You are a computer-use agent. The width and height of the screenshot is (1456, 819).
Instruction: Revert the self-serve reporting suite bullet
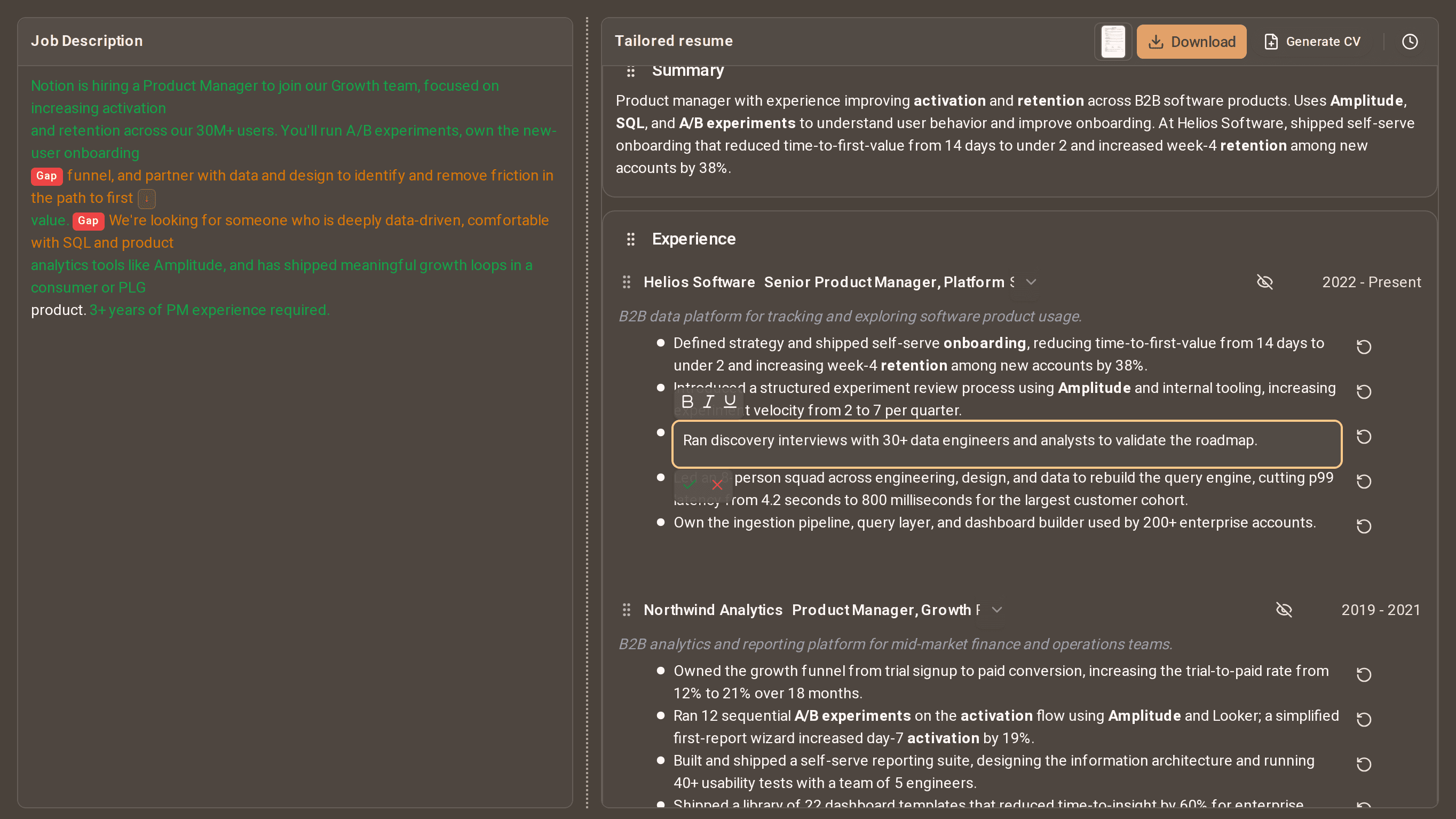pyautogui.click(x=1363, y=764)
